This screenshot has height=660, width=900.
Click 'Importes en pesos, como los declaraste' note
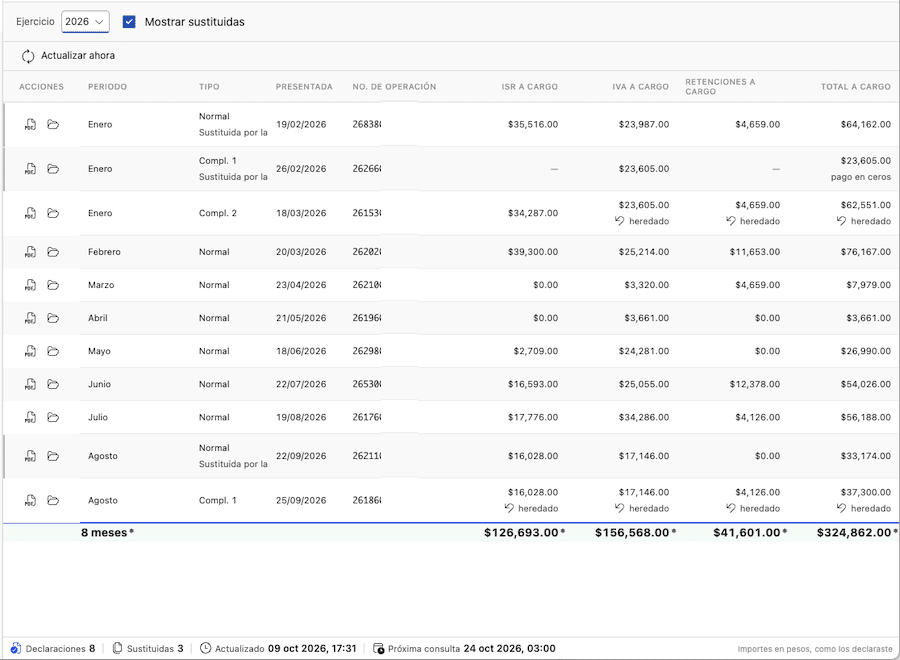point(815,649)
